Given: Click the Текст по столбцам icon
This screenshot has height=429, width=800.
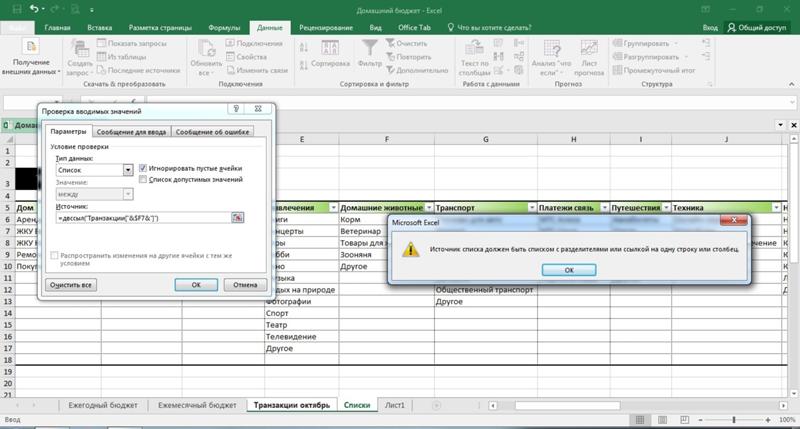Looking at the screenshot, I should point(474,50).
